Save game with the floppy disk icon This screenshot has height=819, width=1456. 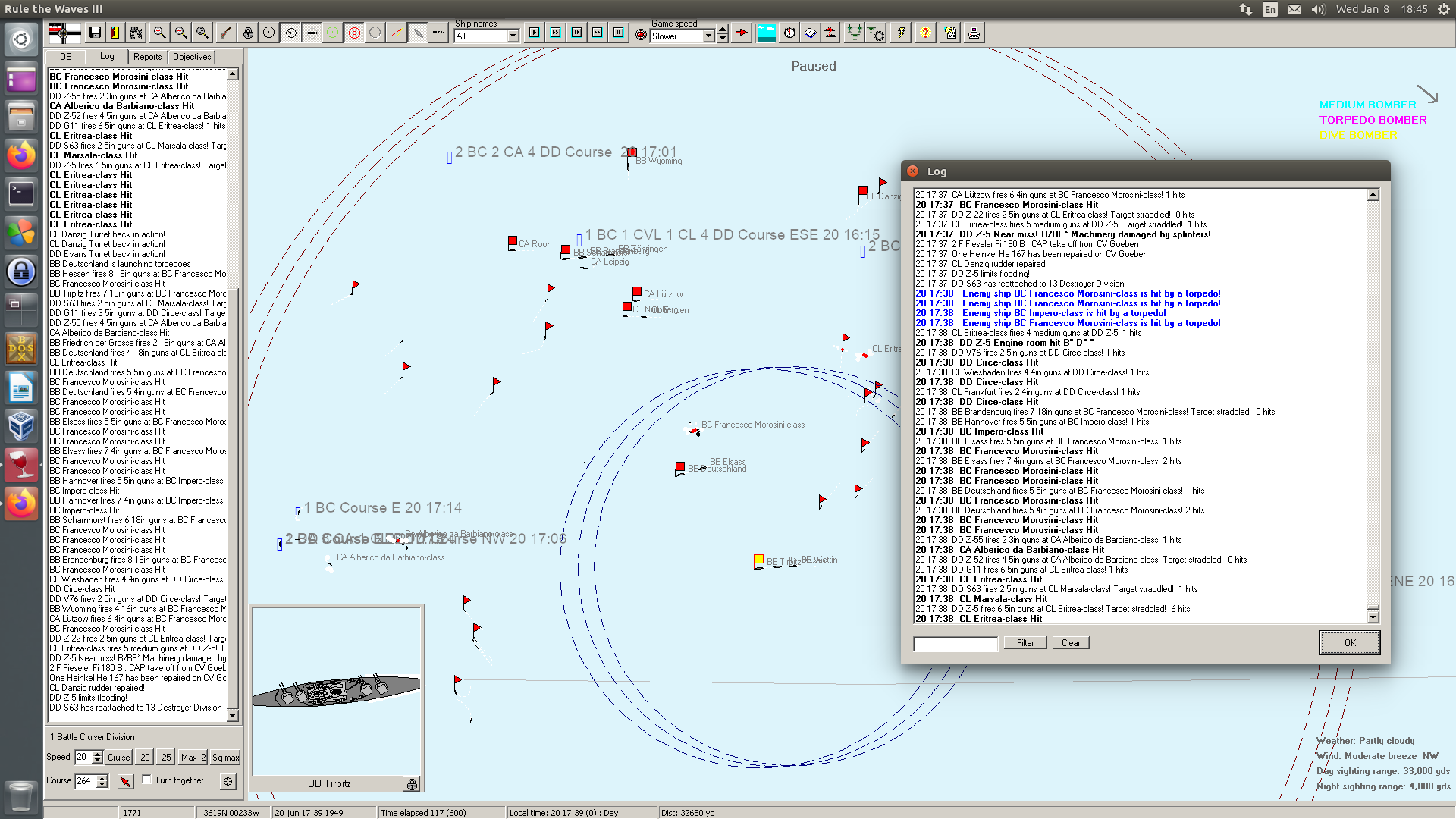[x=95, y=33]
